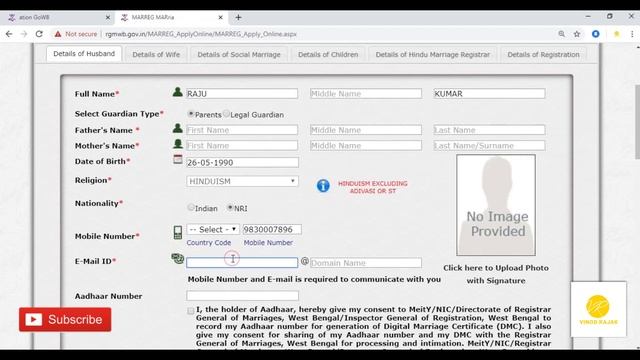Click the first name field containing RAJU
Screen dimensions: 640x360
coord(242,93)
